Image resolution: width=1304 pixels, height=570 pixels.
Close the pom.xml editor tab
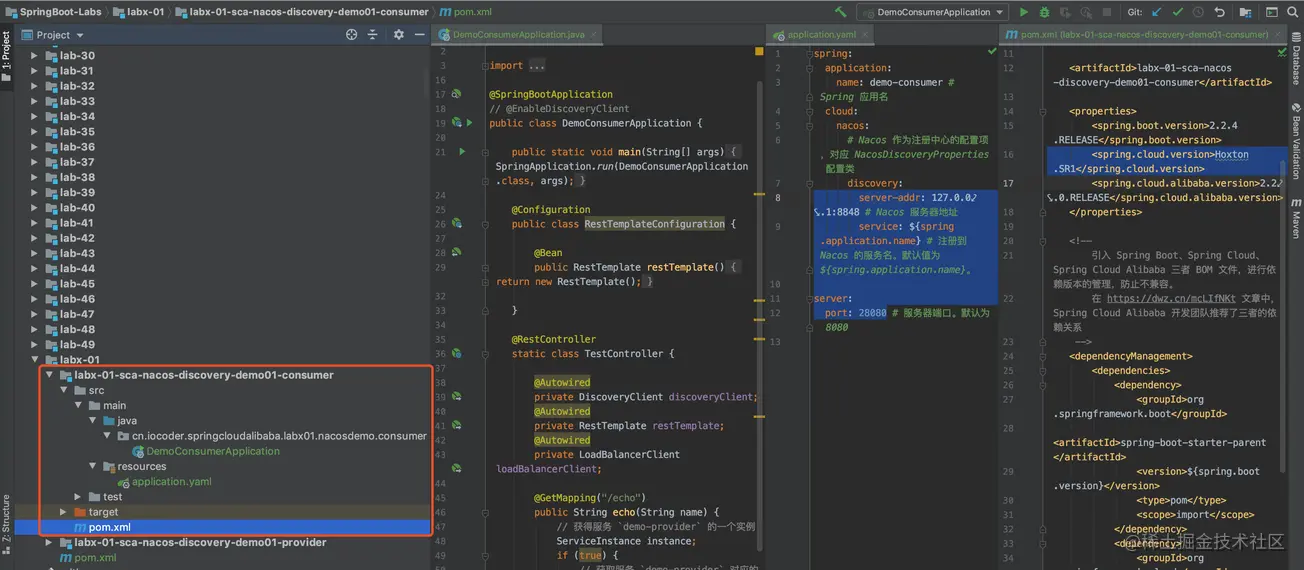[1277, 34]
